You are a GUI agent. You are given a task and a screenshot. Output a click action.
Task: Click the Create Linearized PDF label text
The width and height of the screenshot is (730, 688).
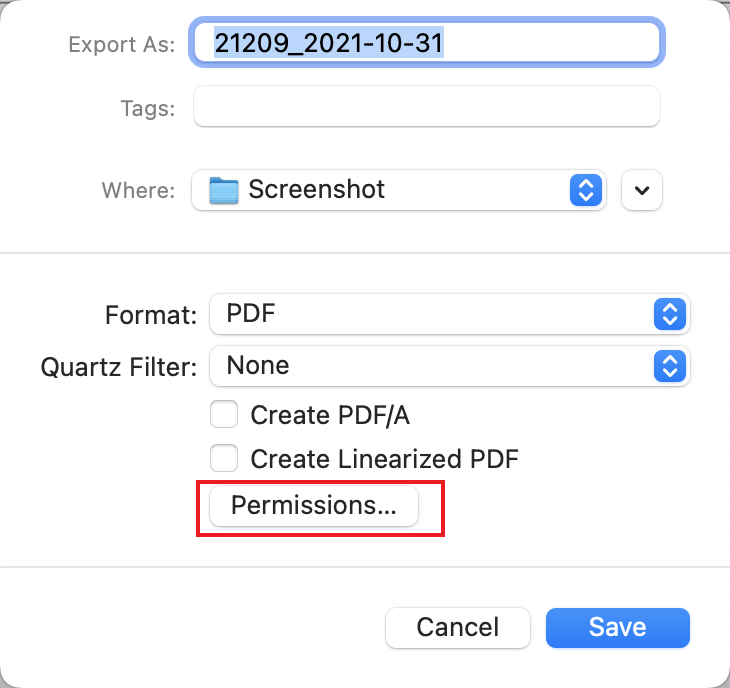[x=384, y=459]
